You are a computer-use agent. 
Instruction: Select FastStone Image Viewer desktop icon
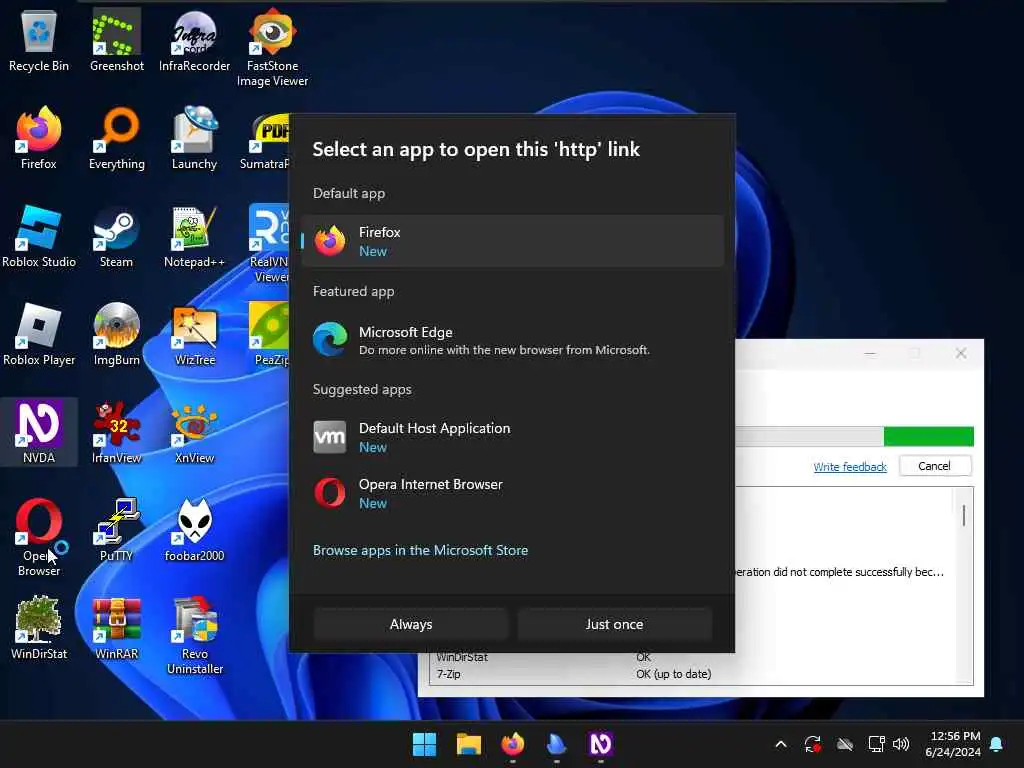click(x=272, y=48)
